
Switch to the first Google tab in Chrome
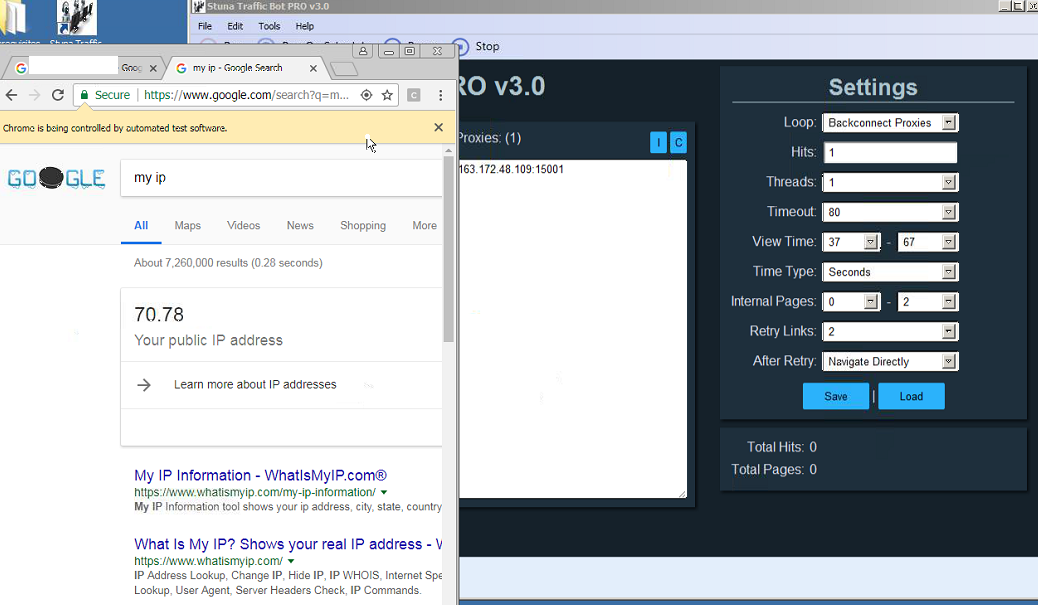coord(83,68)
